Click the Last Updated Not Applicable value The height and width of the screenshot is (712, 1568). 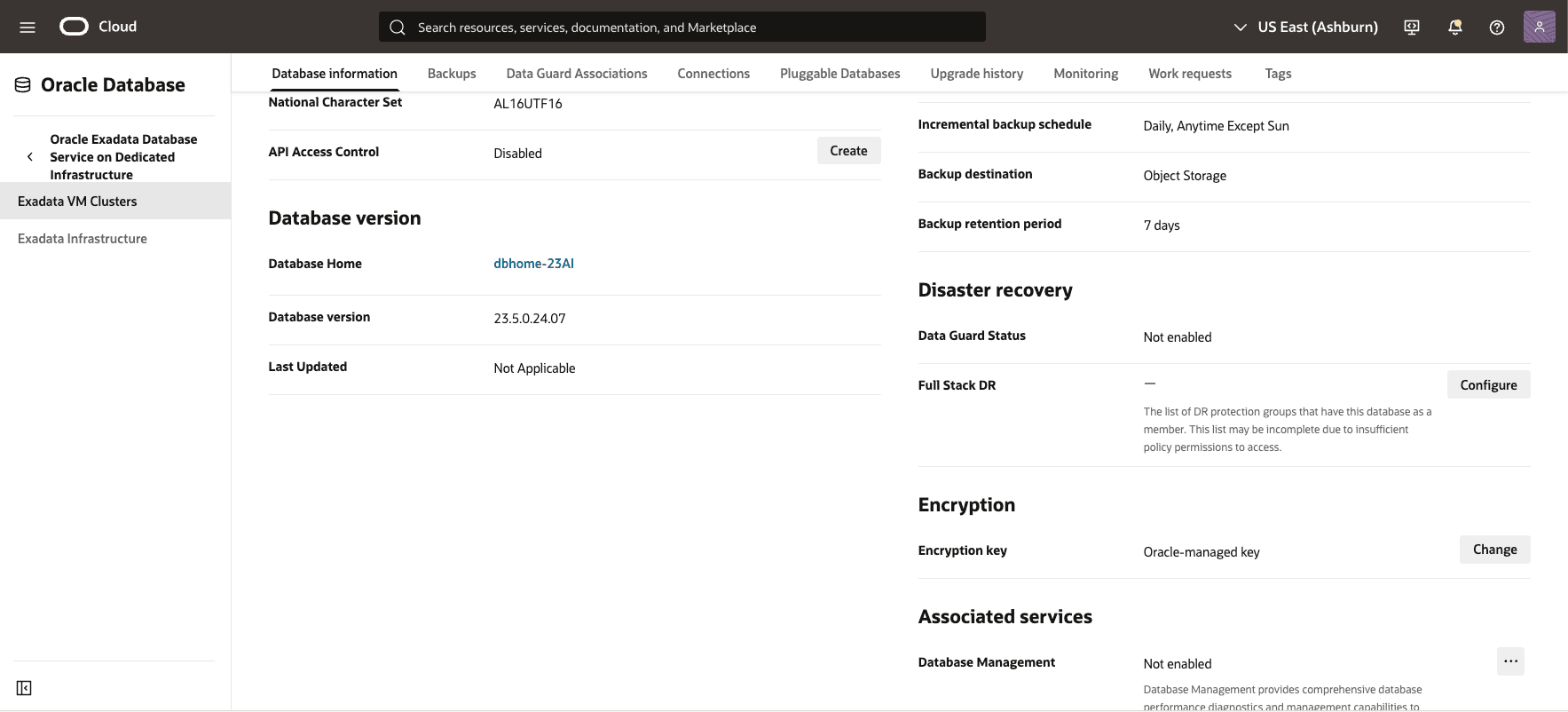click(534, 368)
